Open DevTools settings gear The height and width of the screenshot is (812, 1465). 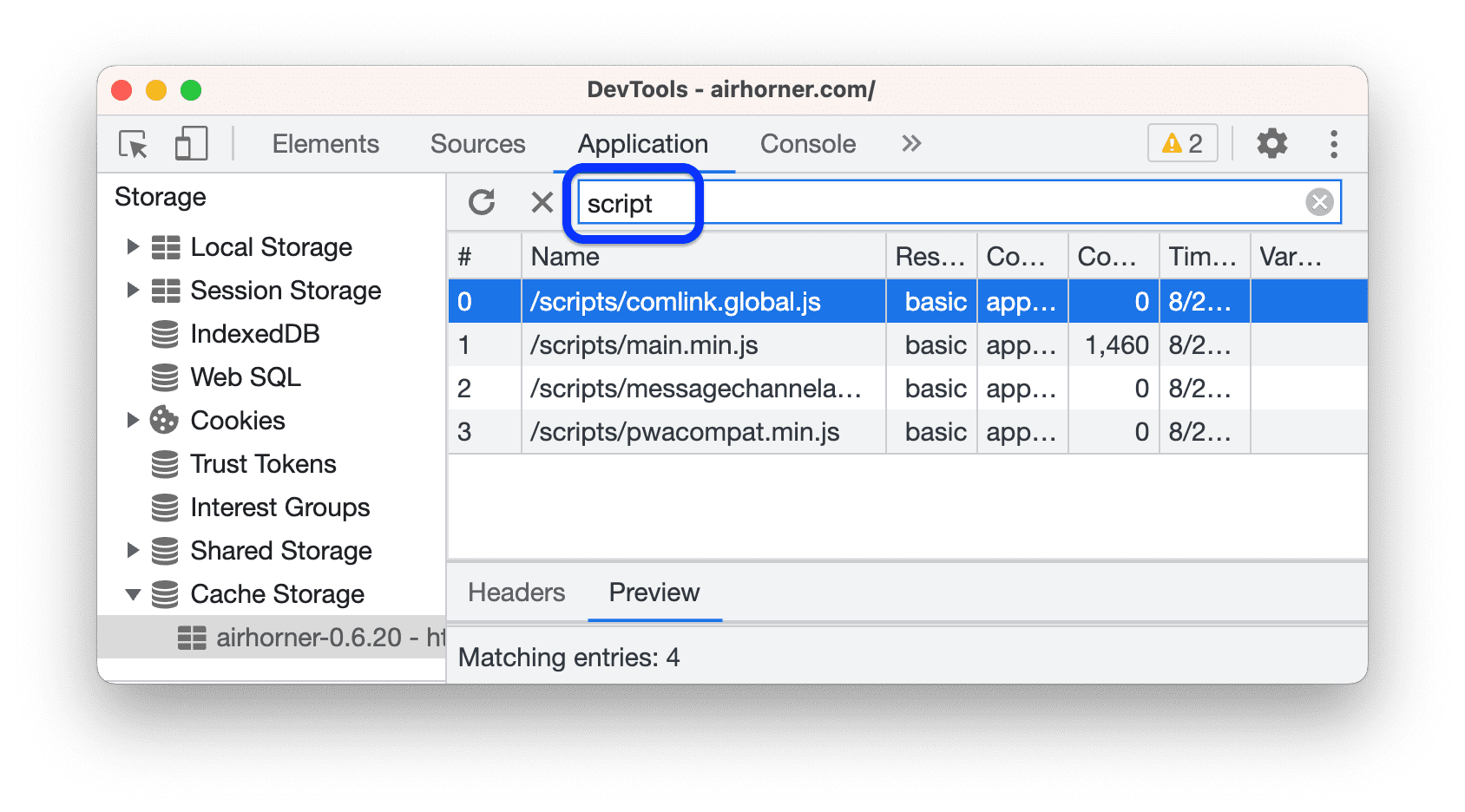pos(1271,144)
